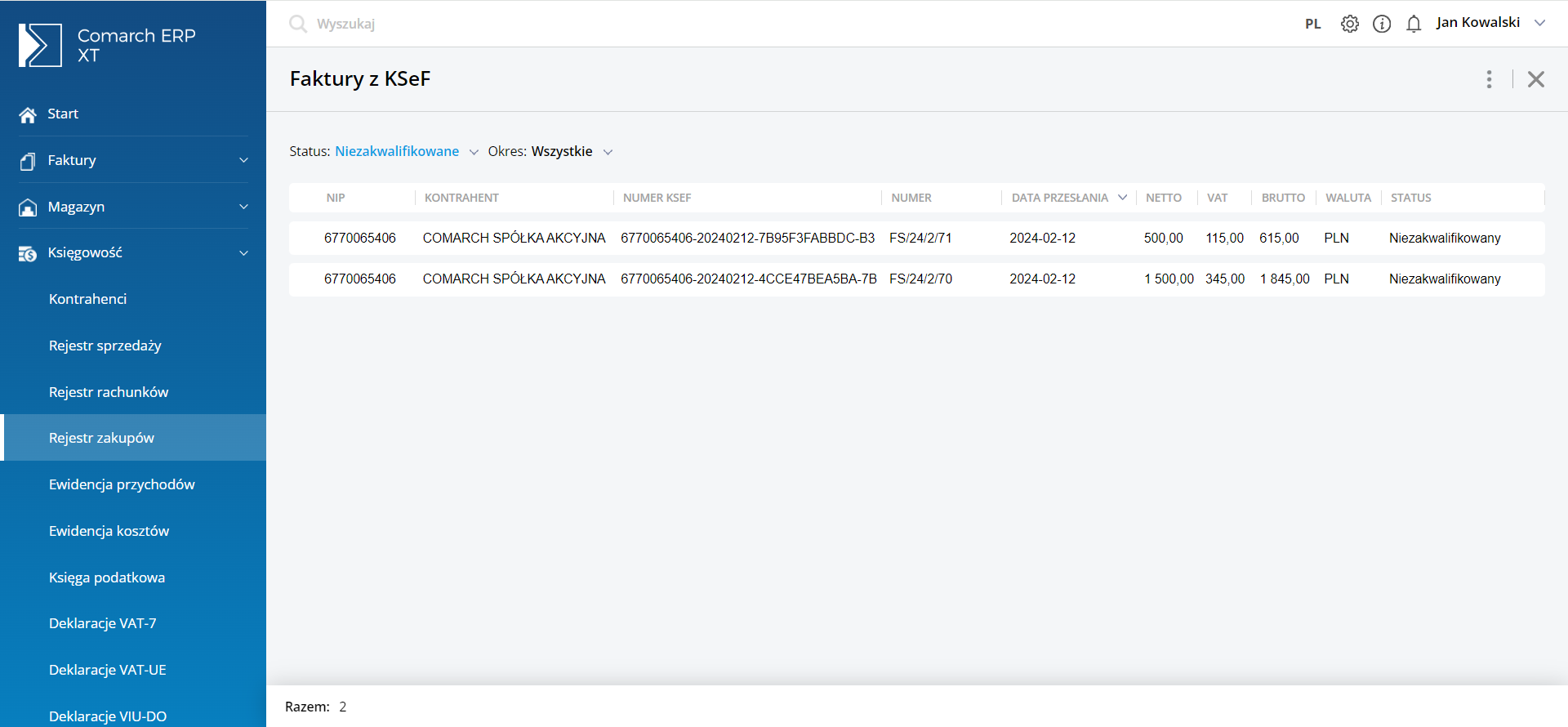Open the notifications bell
Viewport: 1568px width, 727px height.
[x=1414, y=24]
